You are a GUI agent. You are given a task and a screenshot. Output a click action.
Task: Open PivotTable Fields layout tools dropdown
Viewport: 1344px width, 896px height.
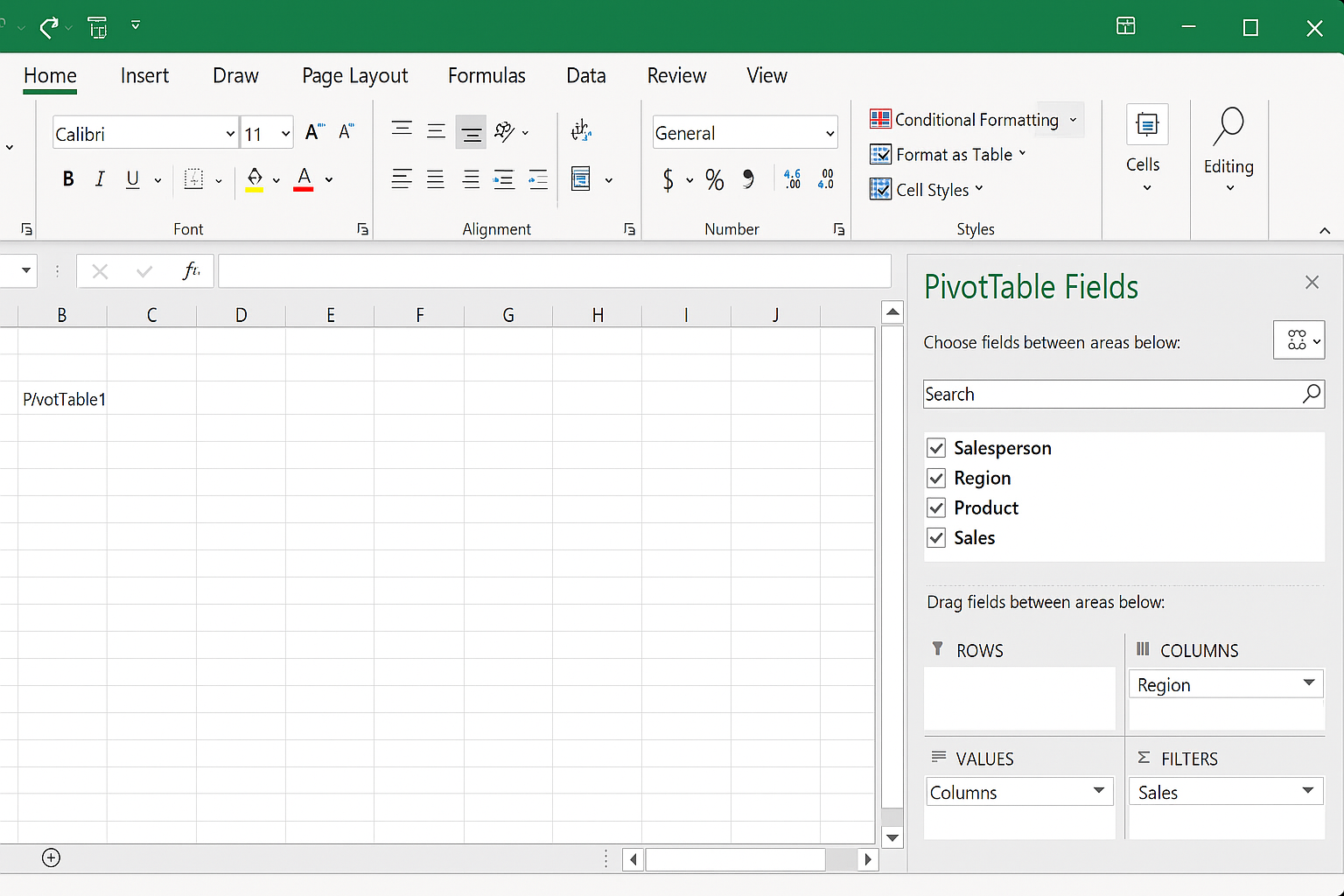(1298, 340)
